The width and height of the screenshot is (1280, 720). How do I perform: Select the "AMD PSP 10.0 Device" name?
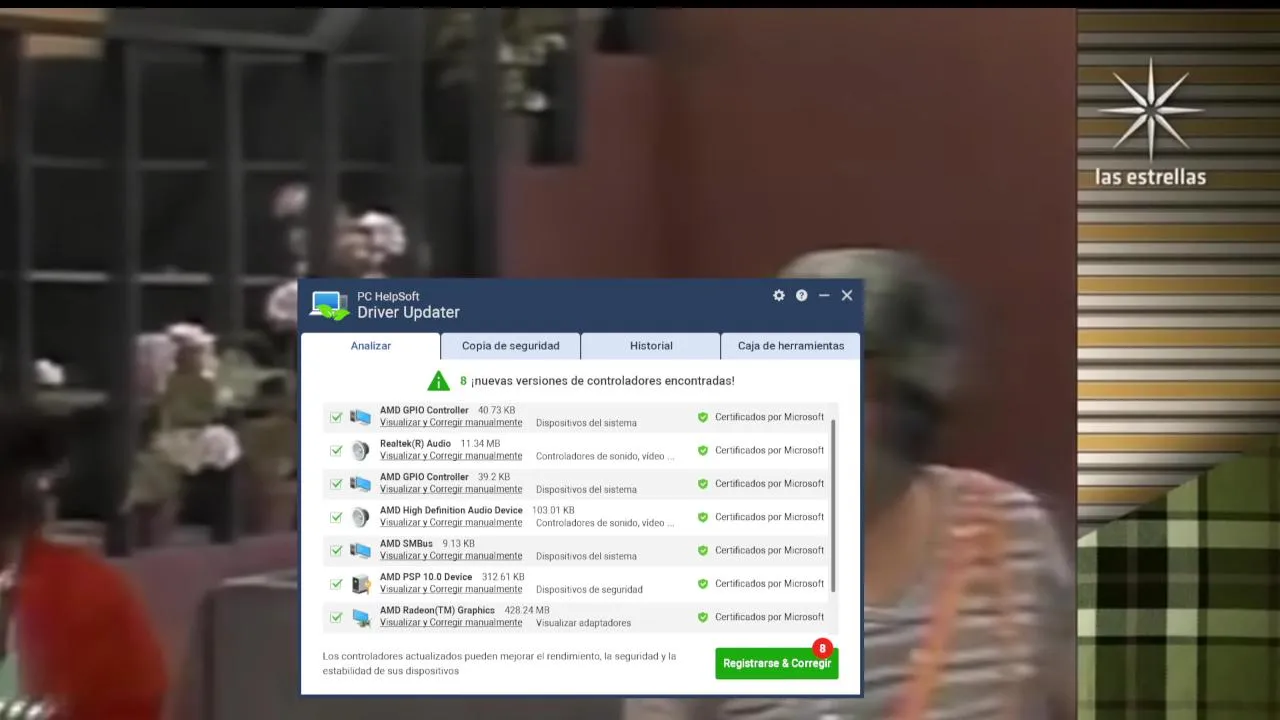pyautogui.click(x=426, y=577)
